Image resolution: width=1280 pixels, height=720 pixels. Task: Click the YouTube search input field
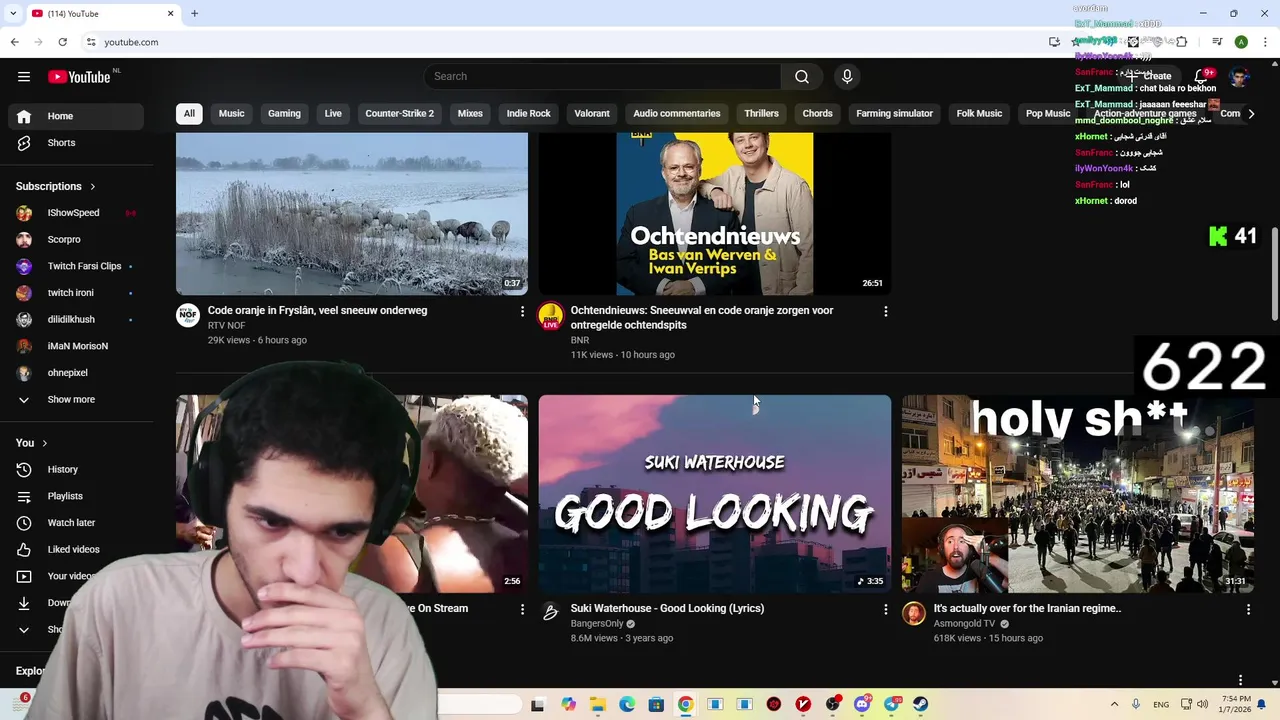pyautogui.click(x=603, y=77)
